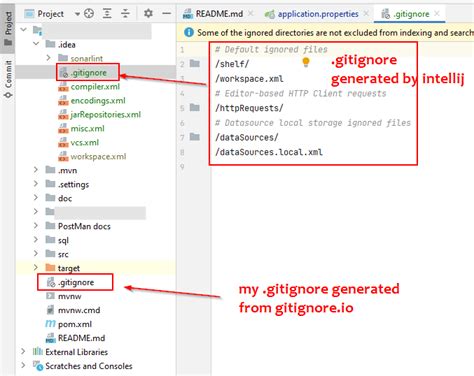
Task: Click line number 9 in the gutter
Action: (x=182, y=167)
